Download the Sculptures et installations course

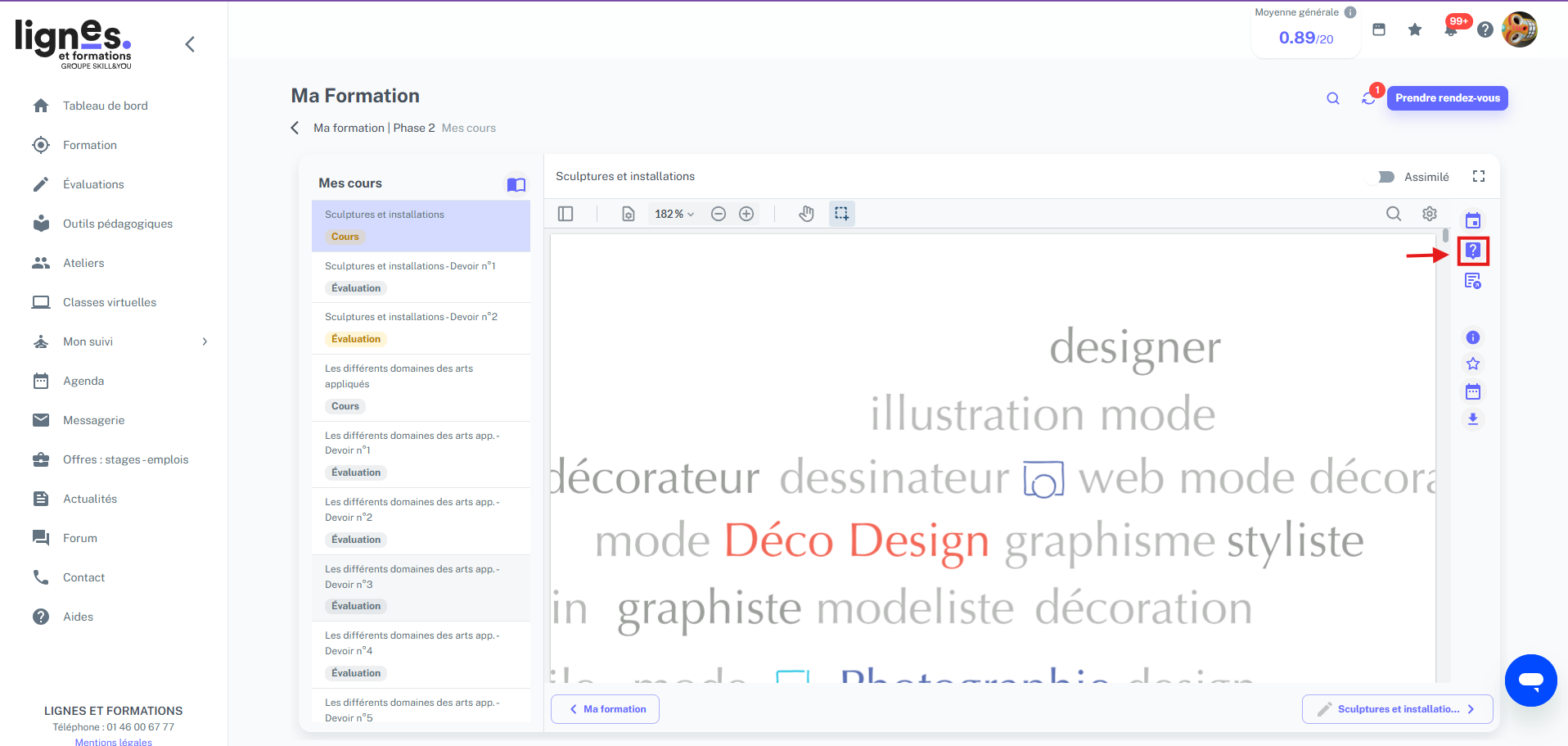coord(1473,418)
